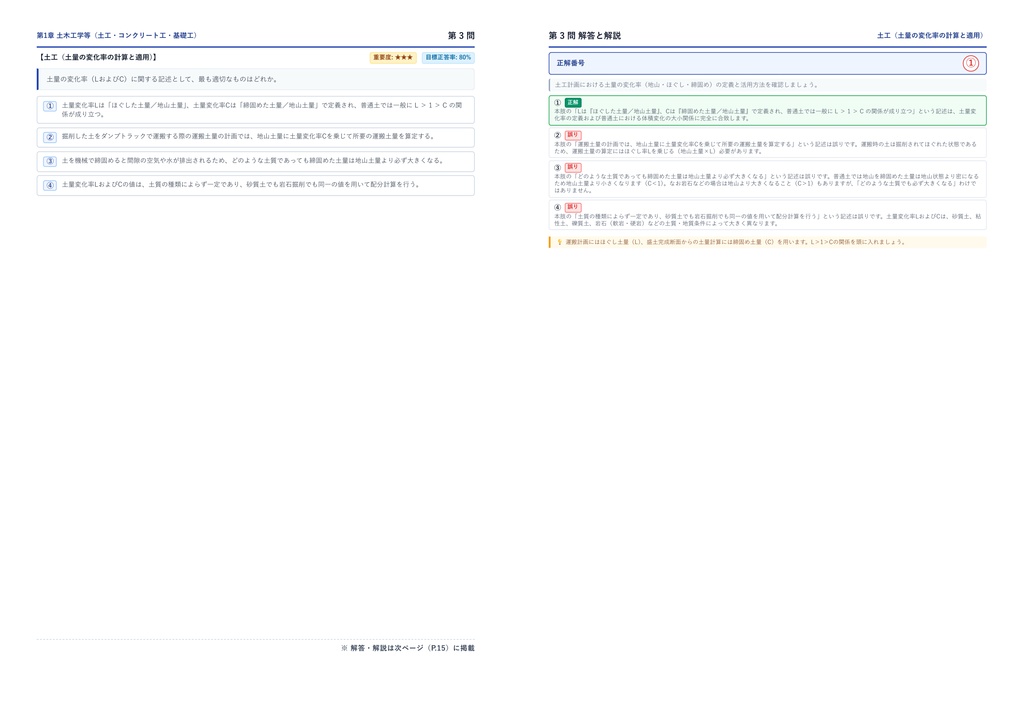Select choice text starting 土を機械で締固めると
The height and width of the screenshot is (724, 1024).
pyautogui.click(x=253, y=161)
